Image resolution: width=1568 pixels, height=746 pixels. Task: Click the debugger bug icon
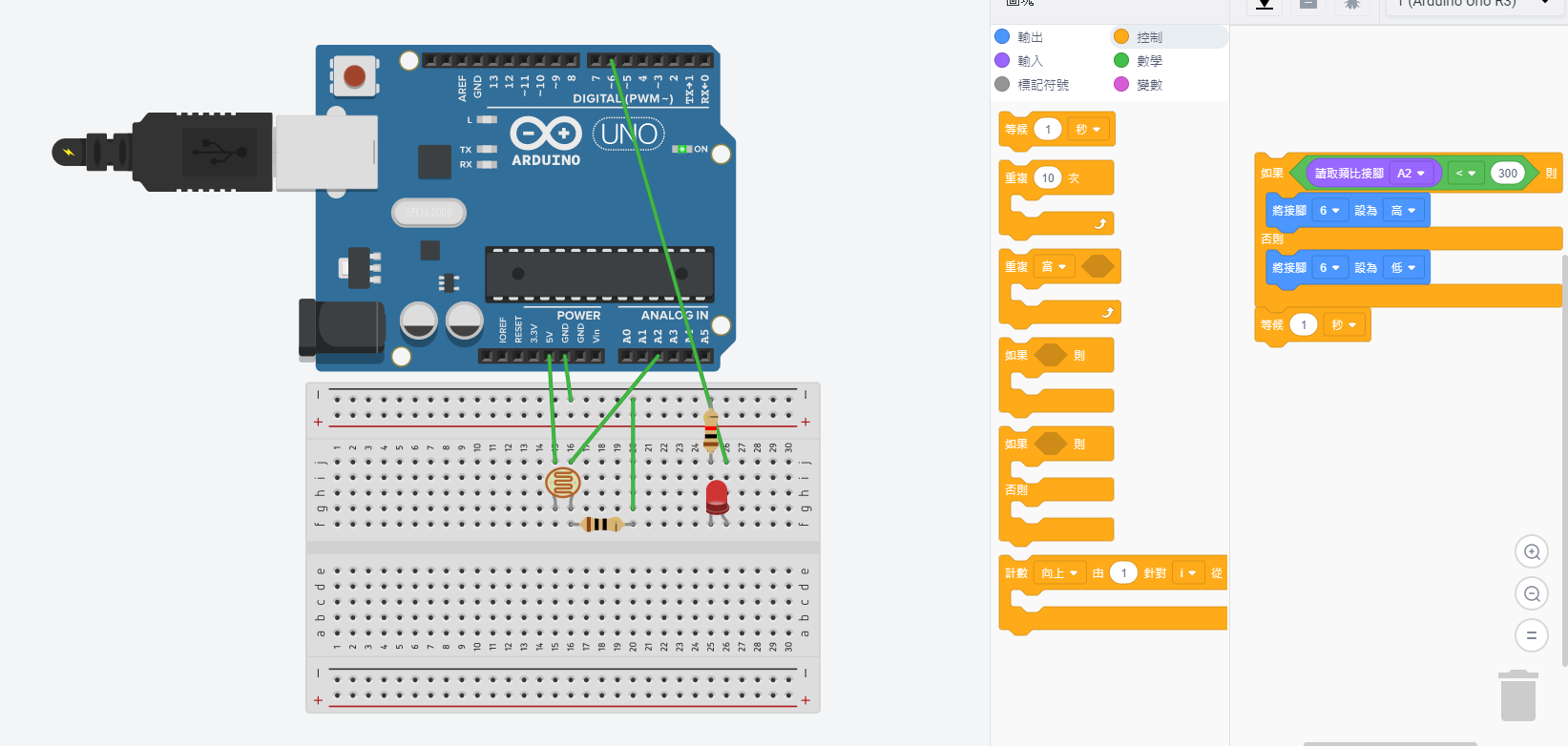(1351, 5)
